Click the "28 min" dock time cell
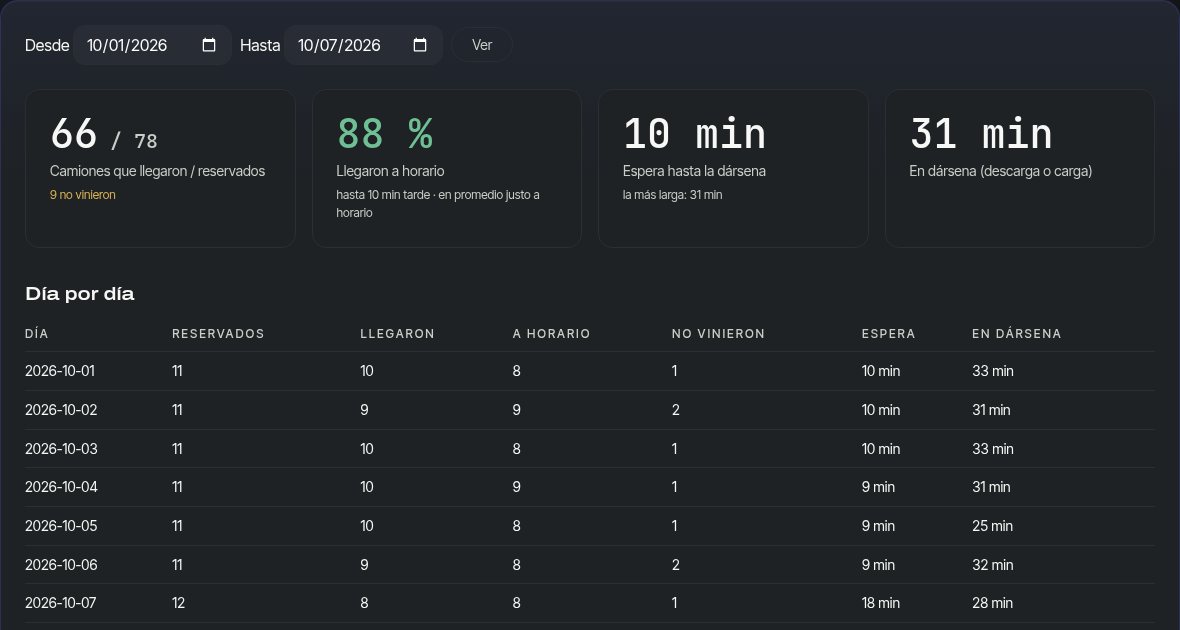Screen dimensions: 1180x630 [x=993, y=603]
